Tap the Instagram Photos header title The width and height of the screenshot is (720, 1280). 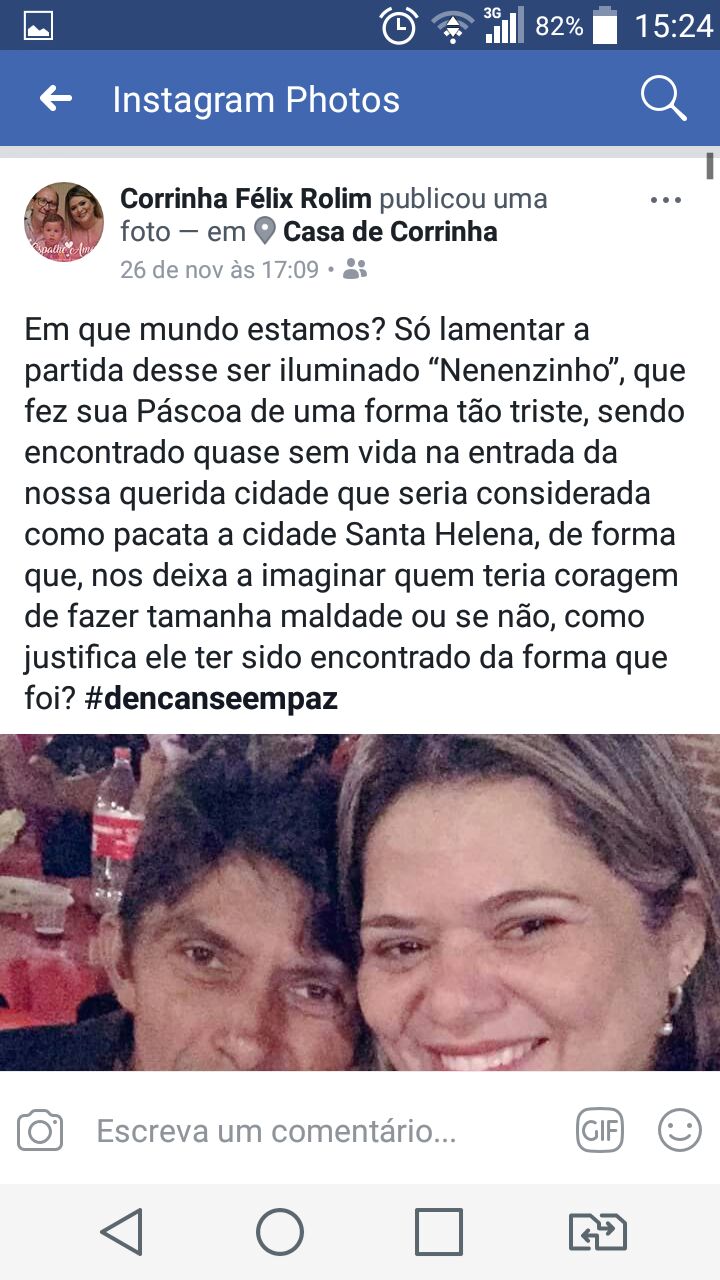pyautogui.click(x=256, y=99)
